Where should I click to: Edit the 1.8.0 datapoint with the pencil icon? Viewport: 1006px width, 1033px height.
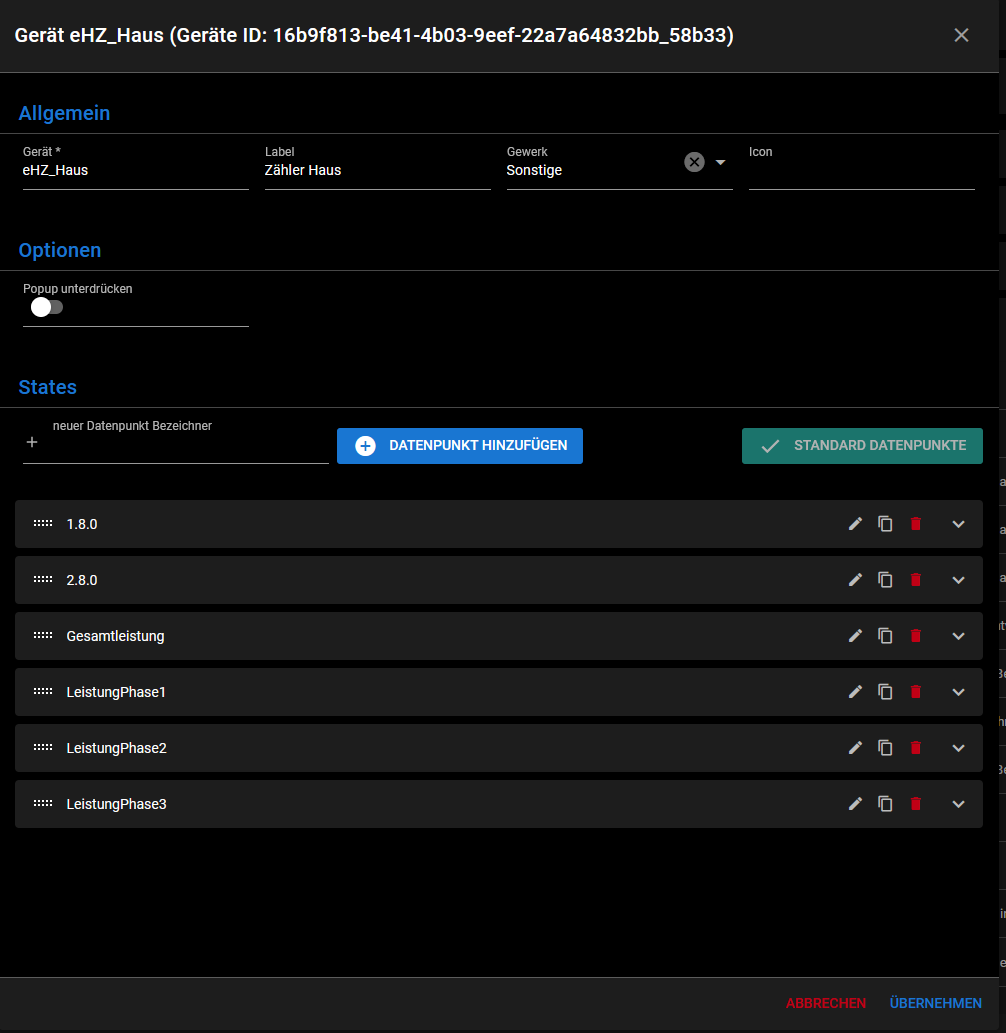click(855, 524)
